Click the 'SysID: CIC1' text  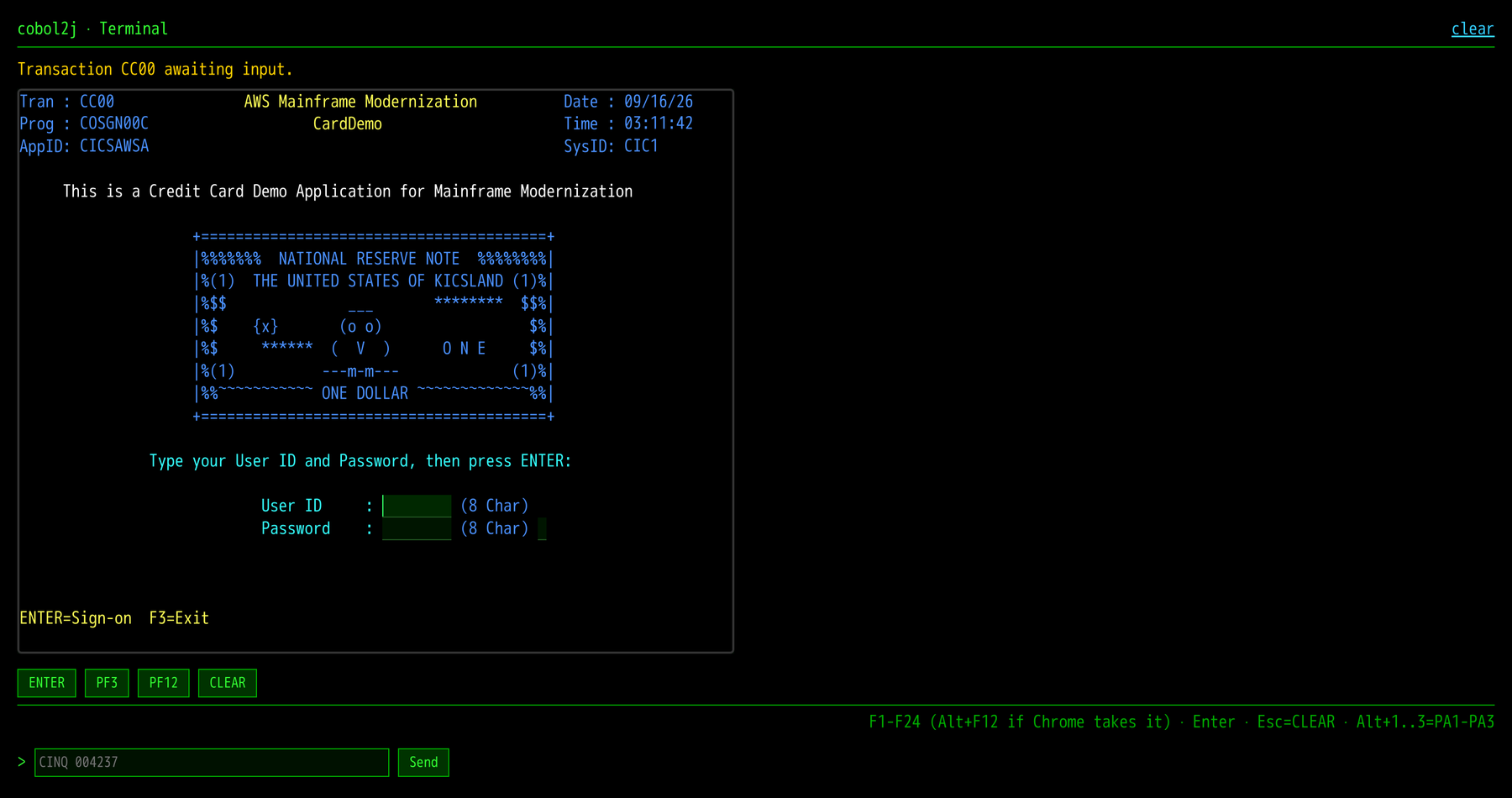click(x=611, y=146)
